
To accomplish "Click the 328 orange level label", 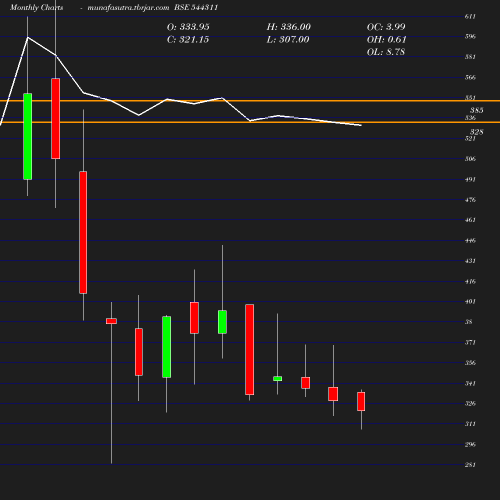I will tap(477, 132).
